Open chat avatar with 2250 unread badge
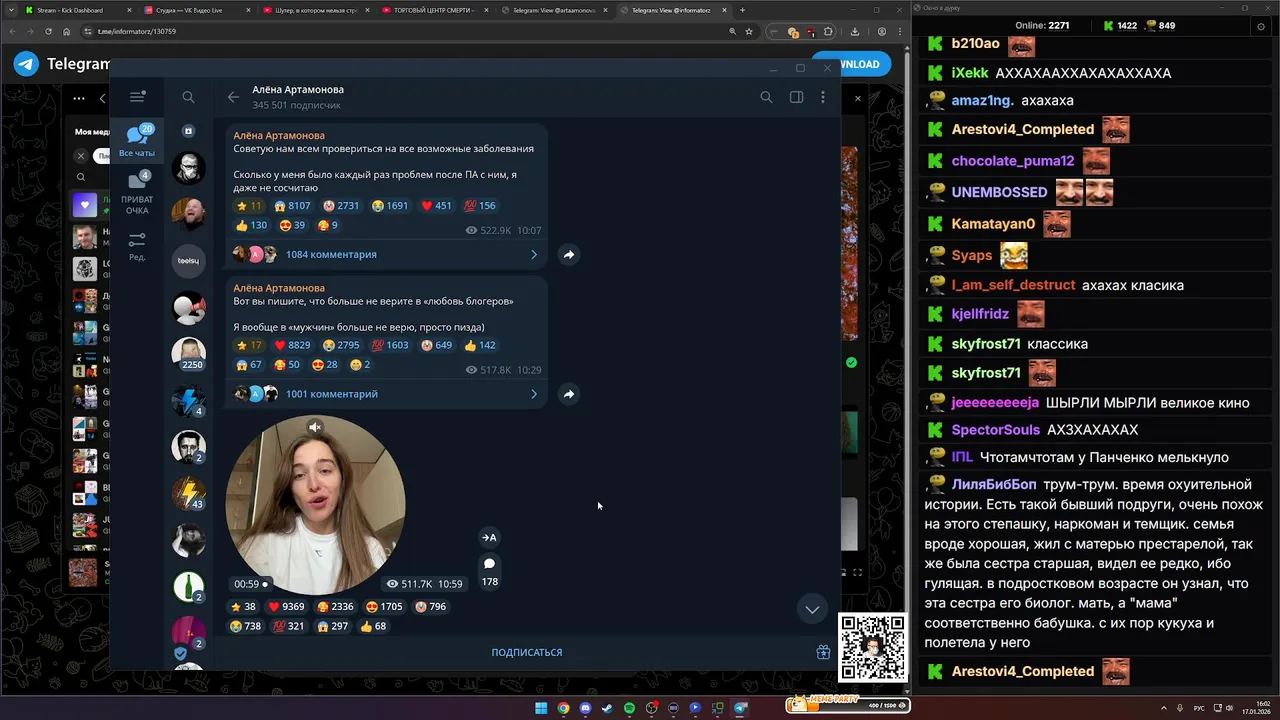The image size is (1280, 720). tap(188, 353)
